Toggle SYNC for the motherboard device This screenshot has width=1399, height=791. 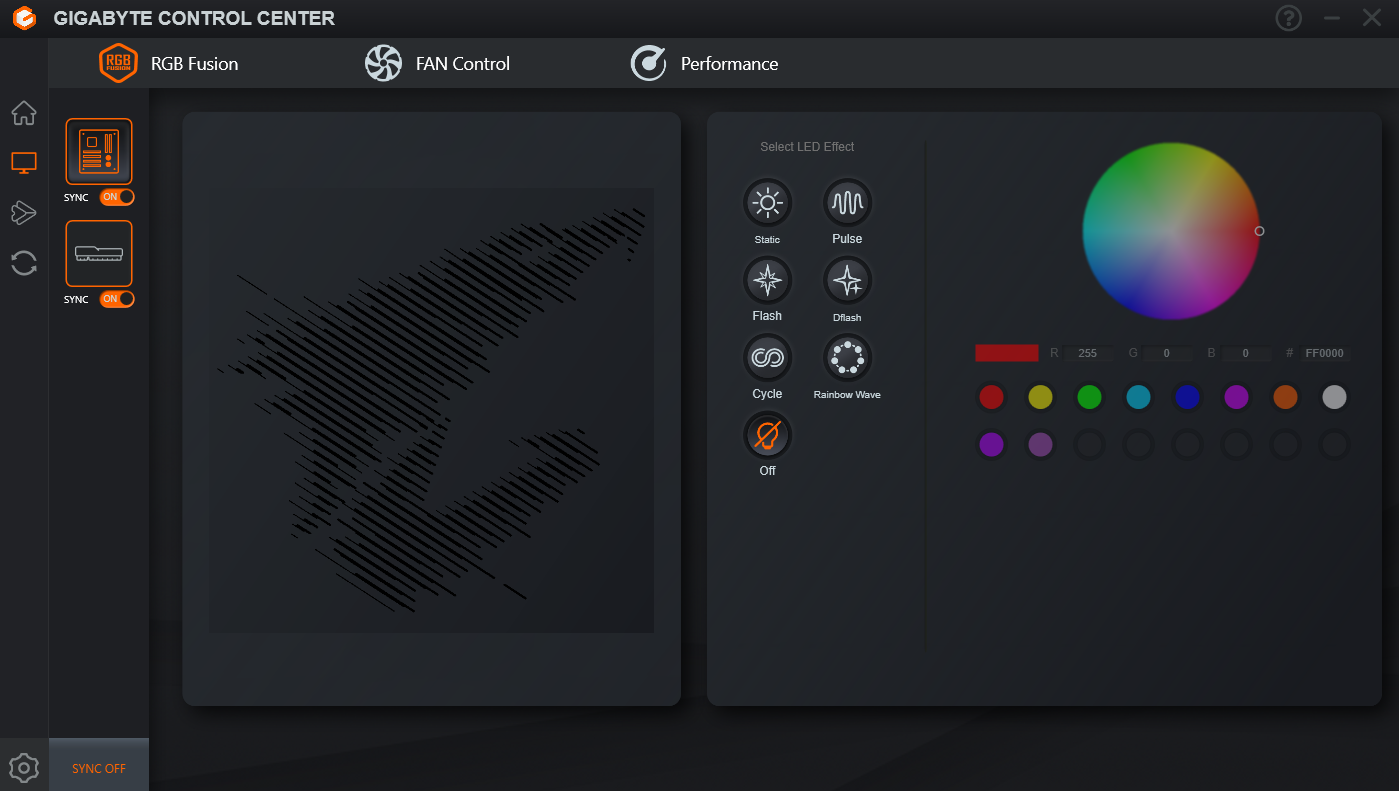point(117,197)
